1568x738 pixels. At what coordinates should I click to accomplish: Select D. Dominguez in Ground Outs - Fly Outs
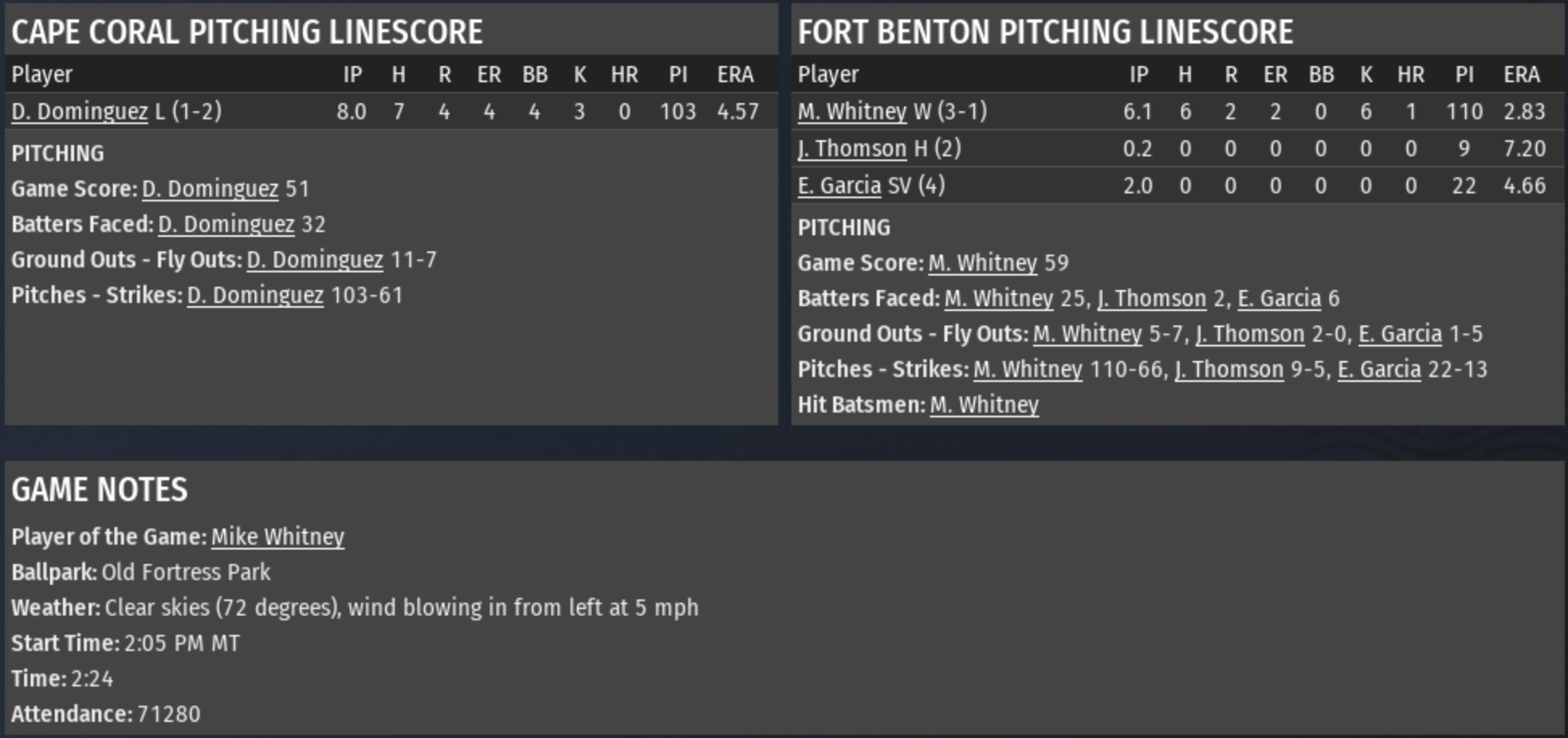[314, 259]
